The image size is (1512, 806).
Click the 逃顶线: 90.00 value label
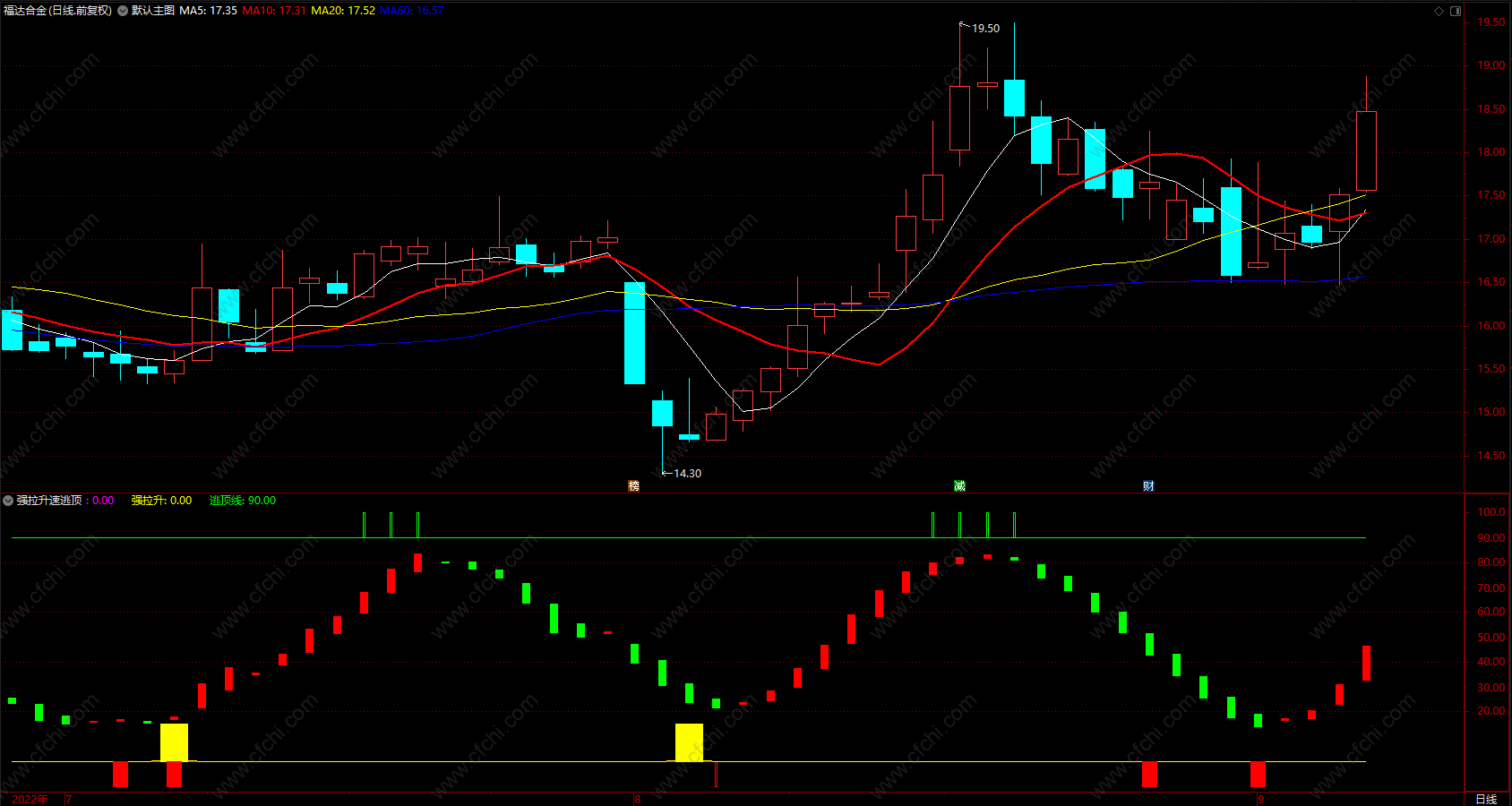point(243,501)
